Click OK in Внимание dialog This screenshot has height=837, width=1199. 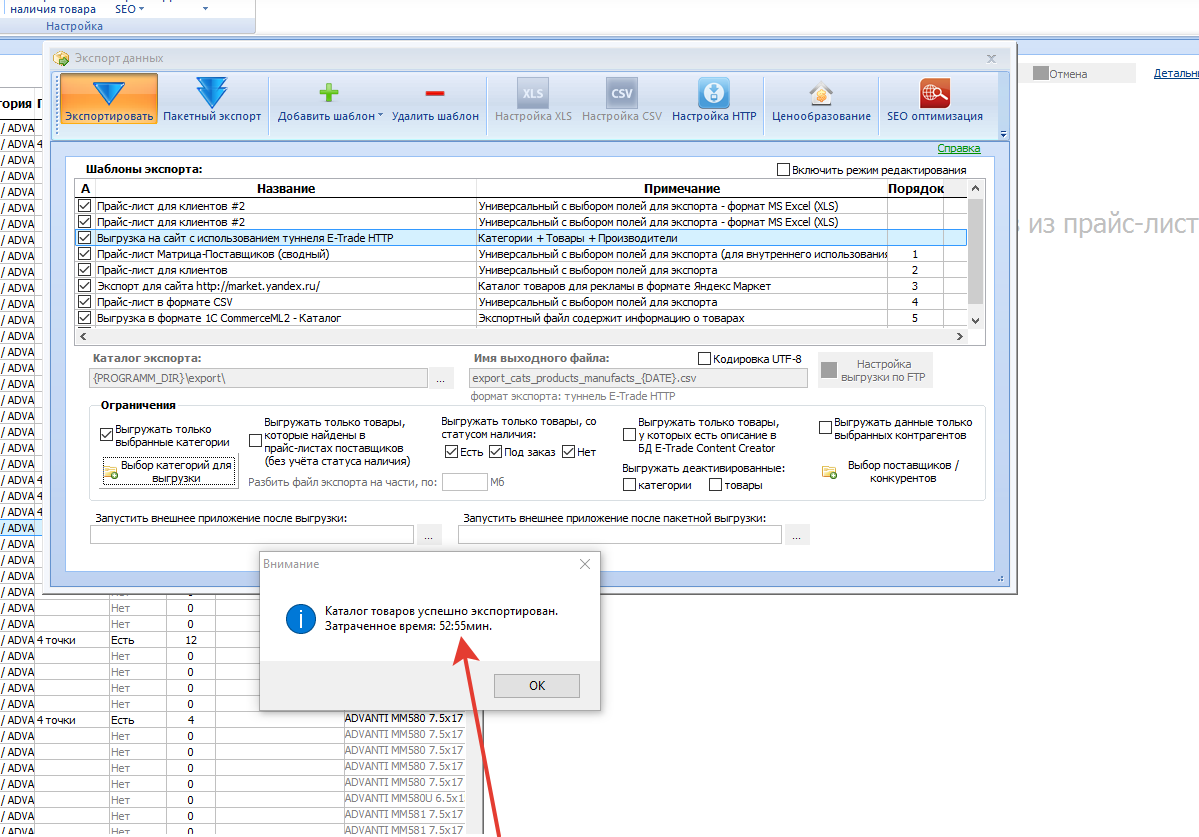tap(537, 686)
